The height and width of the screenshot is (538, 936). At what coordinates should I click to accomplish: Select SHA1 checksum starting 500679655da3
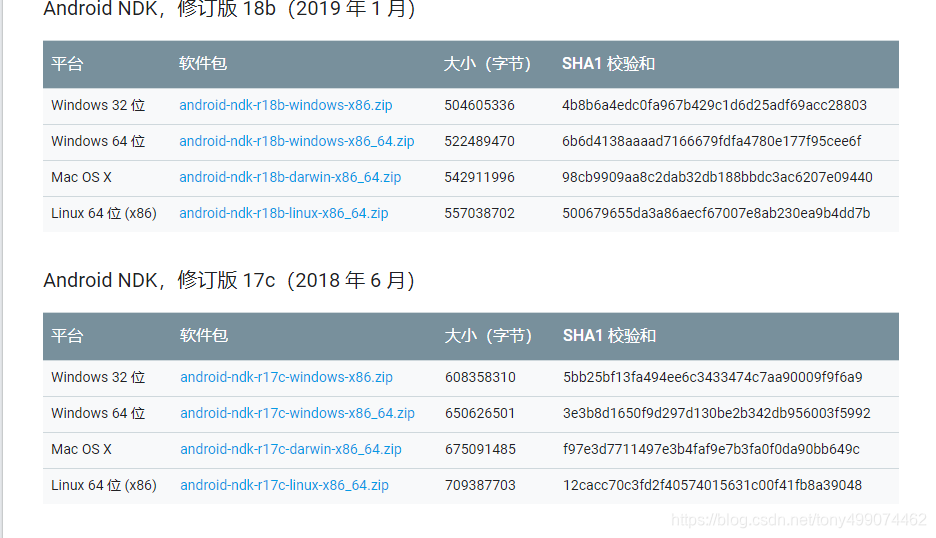pyautogui.click(x=716, y=213)
